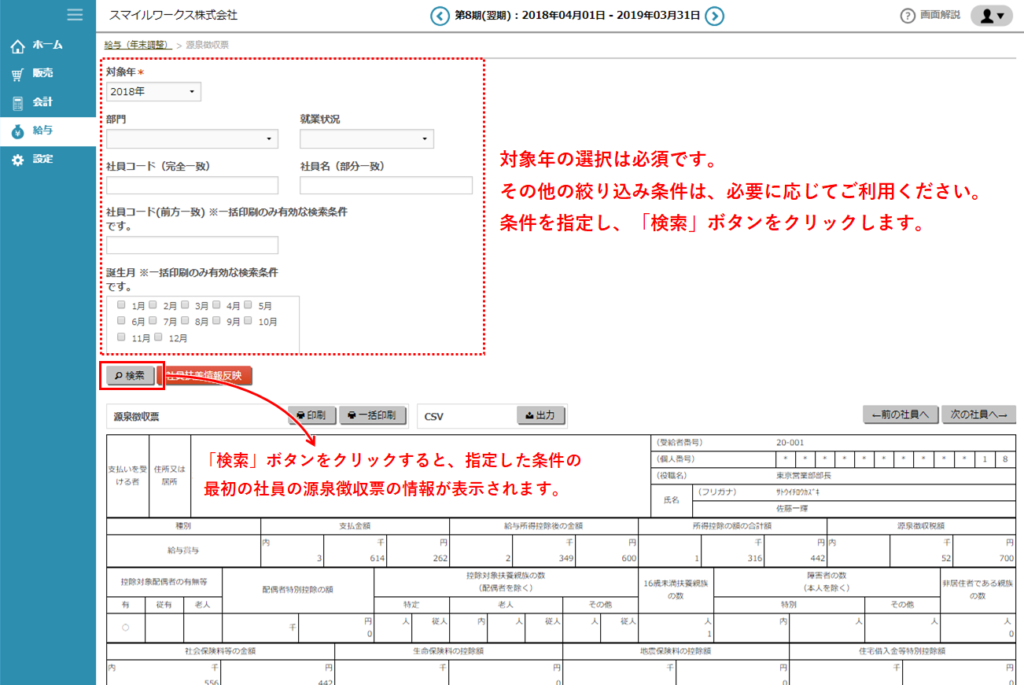Open the user account menu
The image size is (1024, 685).
tap(991, 16)
